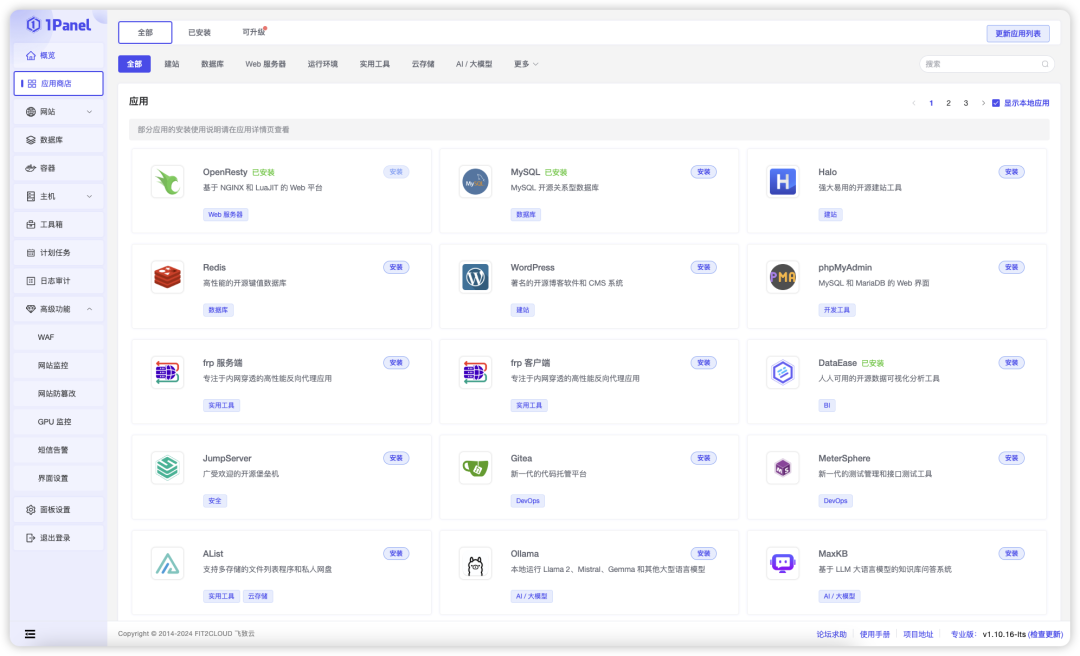Expand the 主机 sidebar menu

pos(59,196)
